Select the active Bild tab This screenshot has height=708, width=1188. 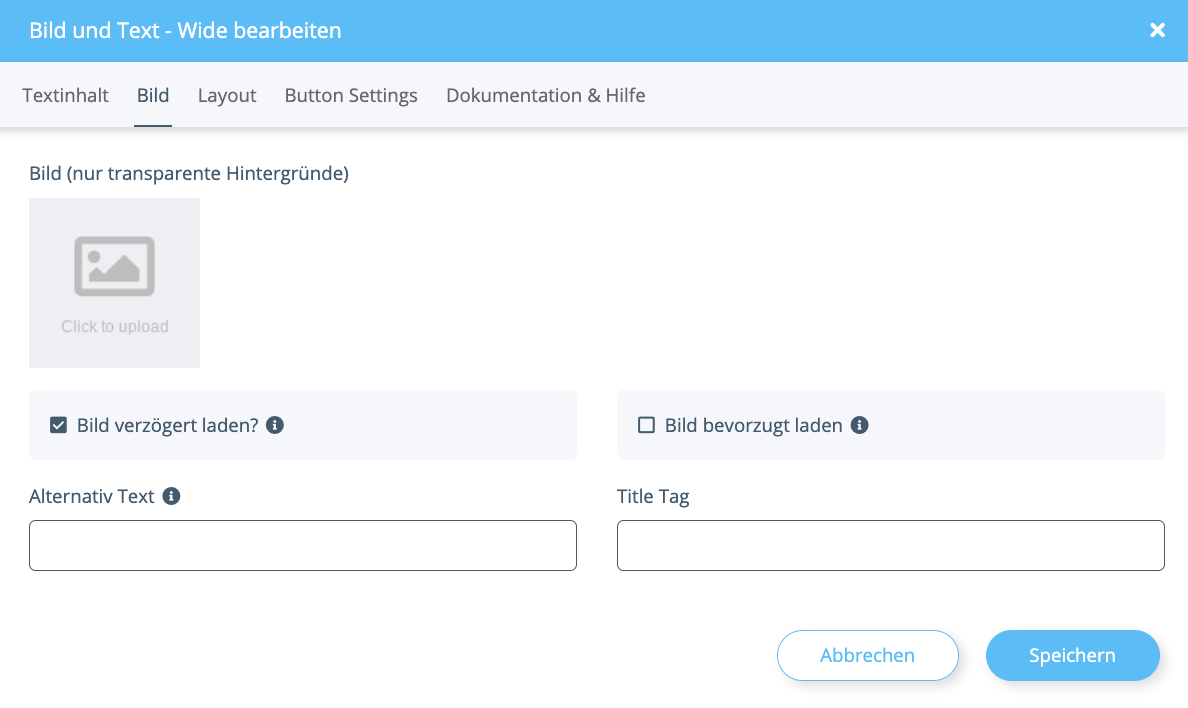point(153,96)
